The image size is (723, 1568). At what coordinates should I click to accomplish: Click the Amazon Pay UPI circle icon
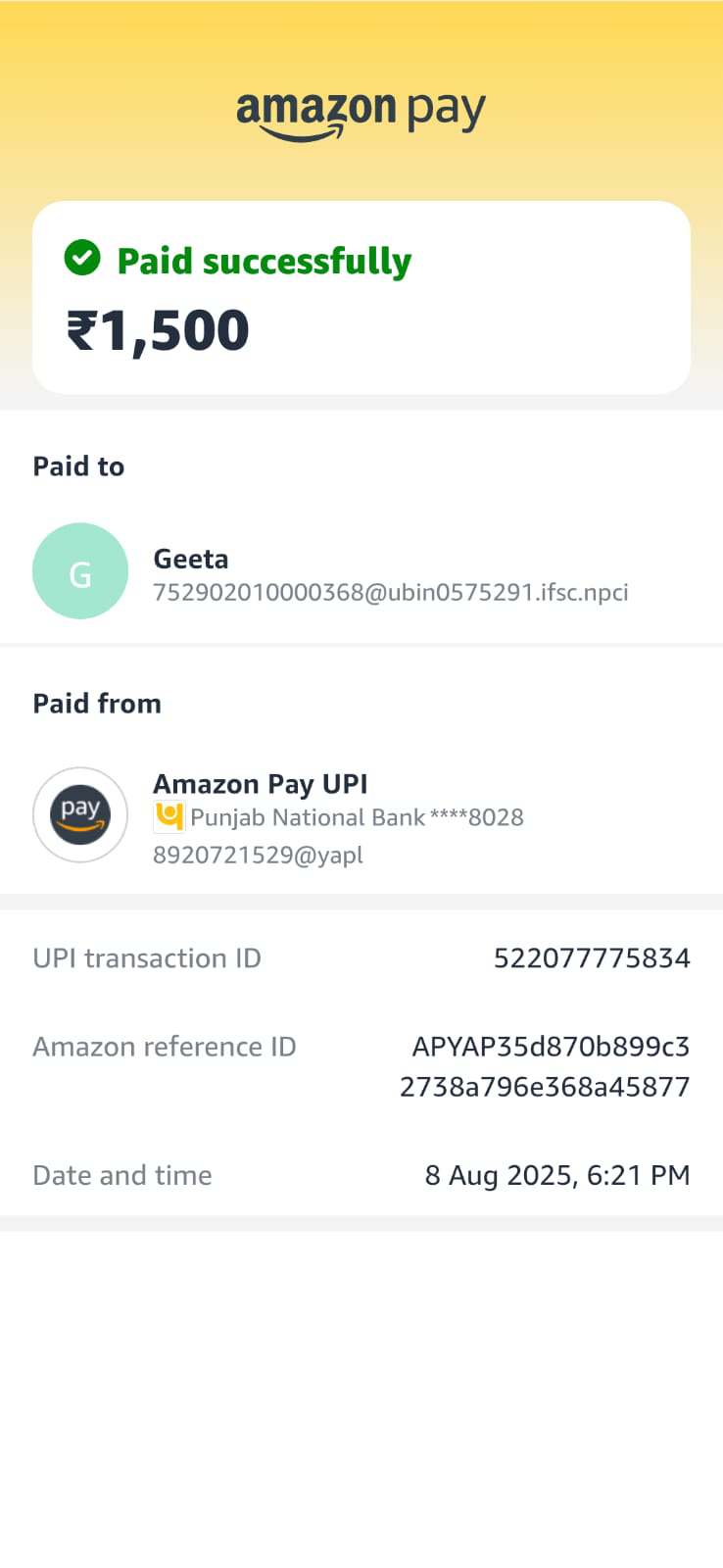pos(80,814)
